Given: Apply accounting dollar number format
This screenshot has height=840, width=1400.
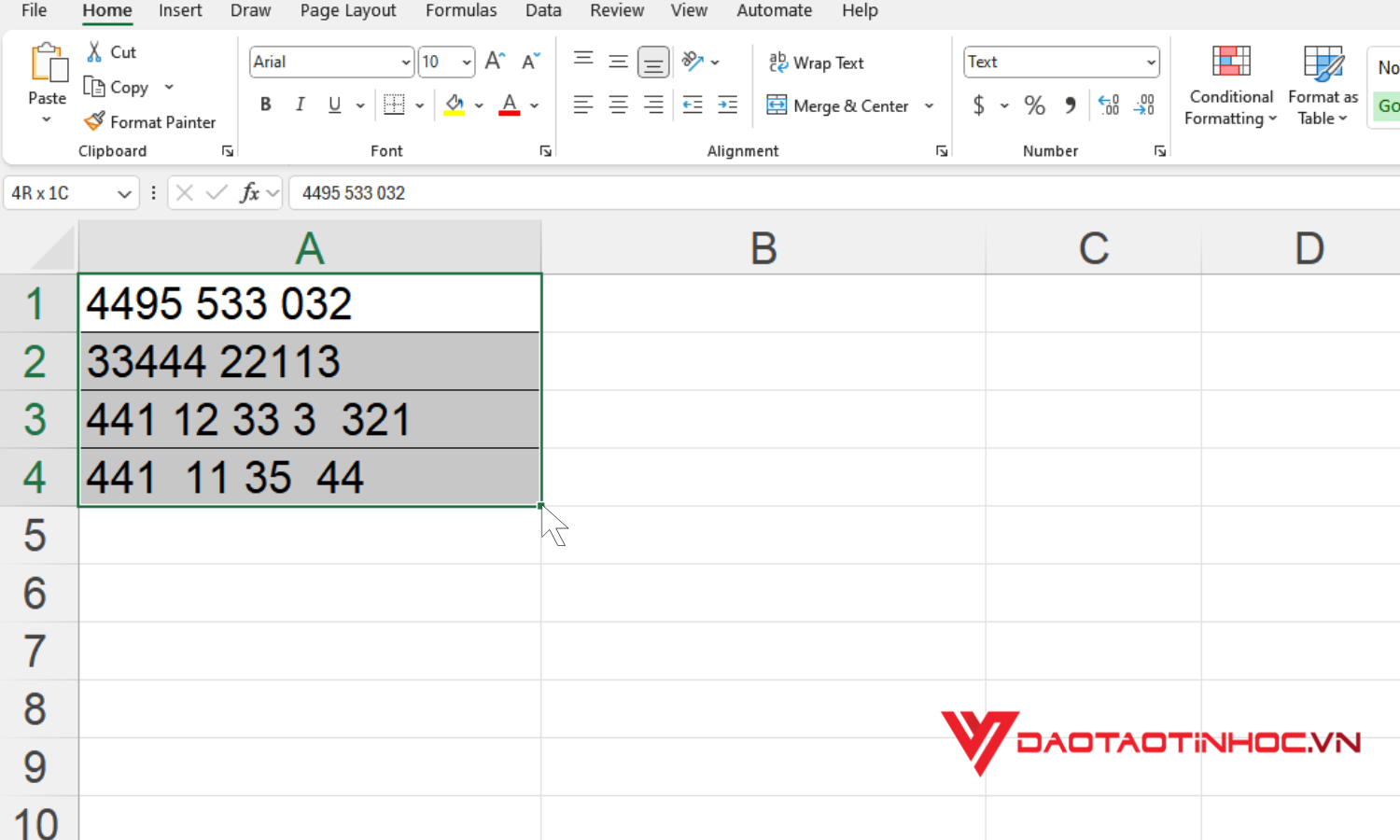Looking at the screenshot, I should click(x=978, y=105).
